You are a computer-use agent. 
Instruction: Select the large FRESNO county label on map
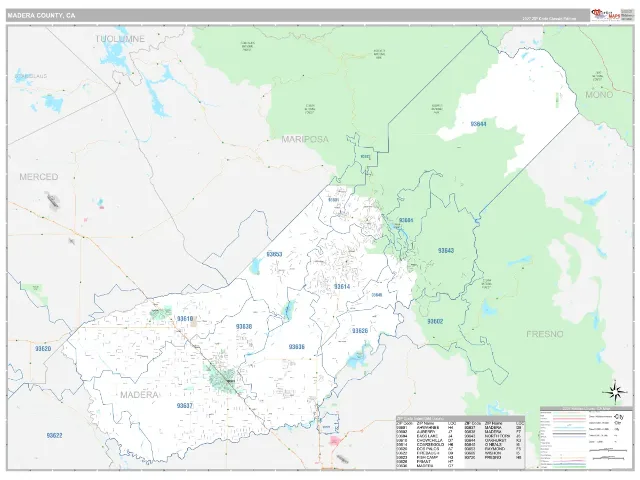[544, 334]
